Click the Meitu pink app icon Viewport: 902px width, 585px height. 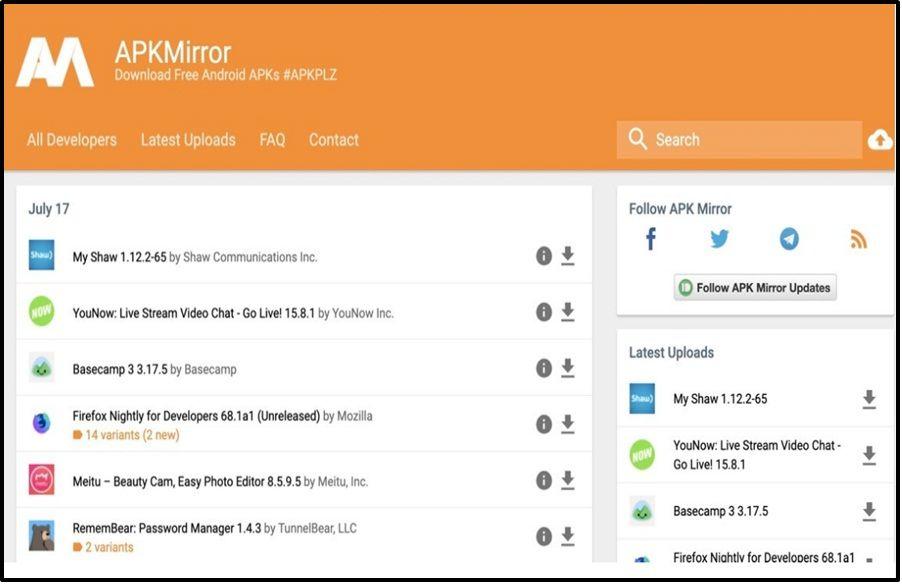click(x=41, y=479)
